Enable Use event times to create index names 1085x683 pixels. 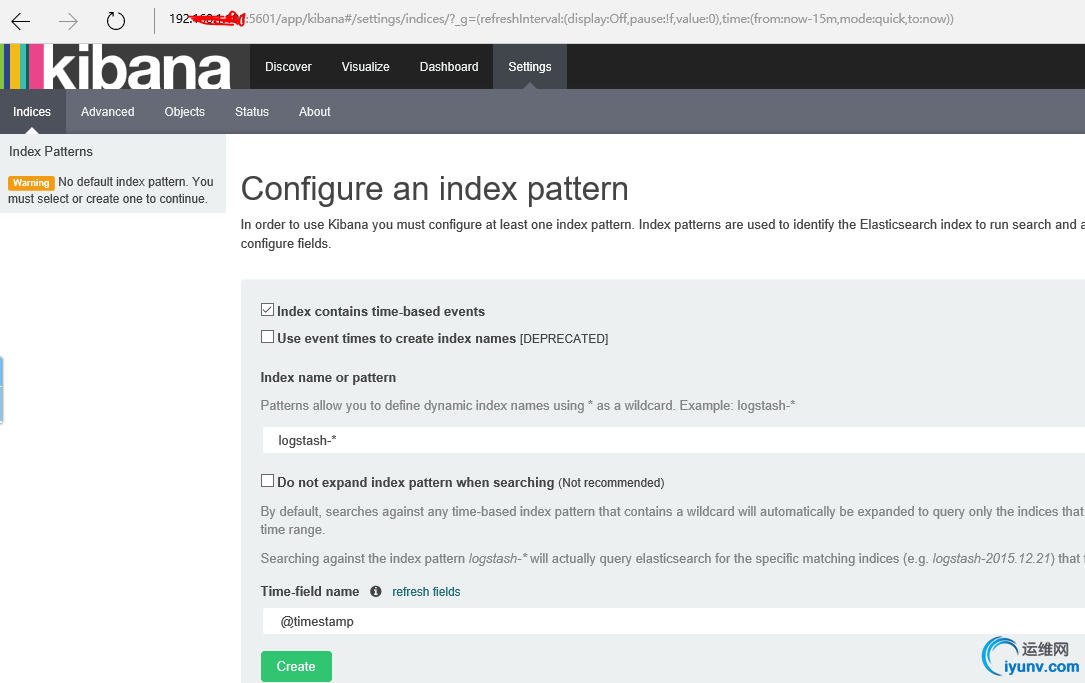point(267,337)
